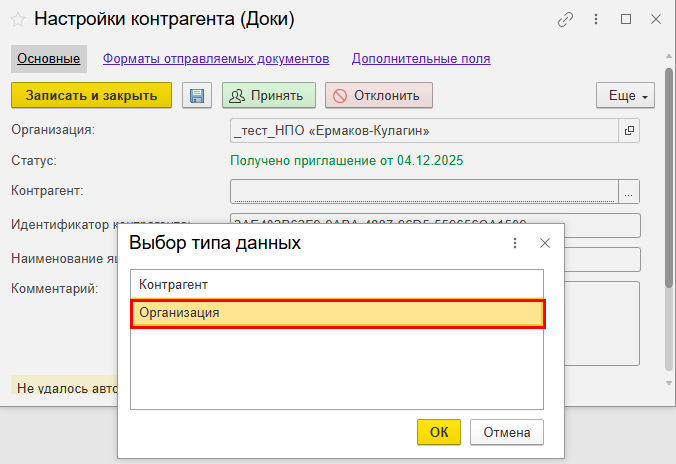Open Дополнительные поля tab
Viewport: 676px width, 464px height.
click(x=421, y=59)
